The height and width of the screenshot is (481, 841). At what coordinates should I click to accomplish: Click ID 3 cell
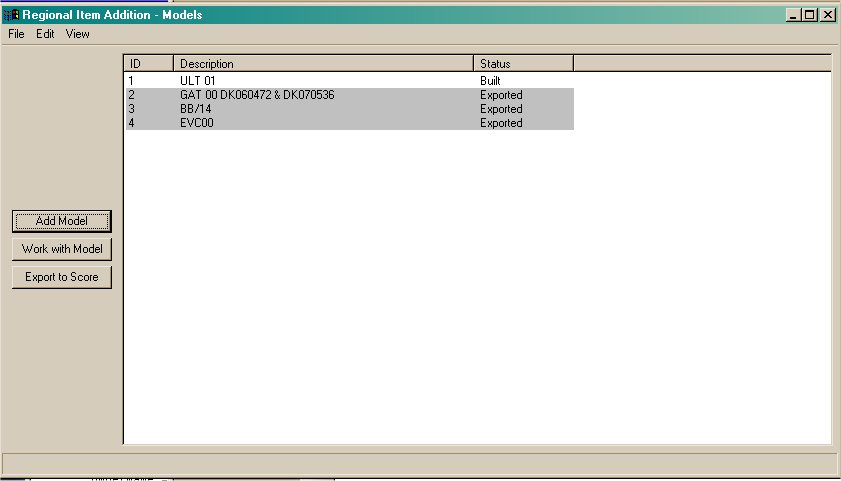point(131,109)
